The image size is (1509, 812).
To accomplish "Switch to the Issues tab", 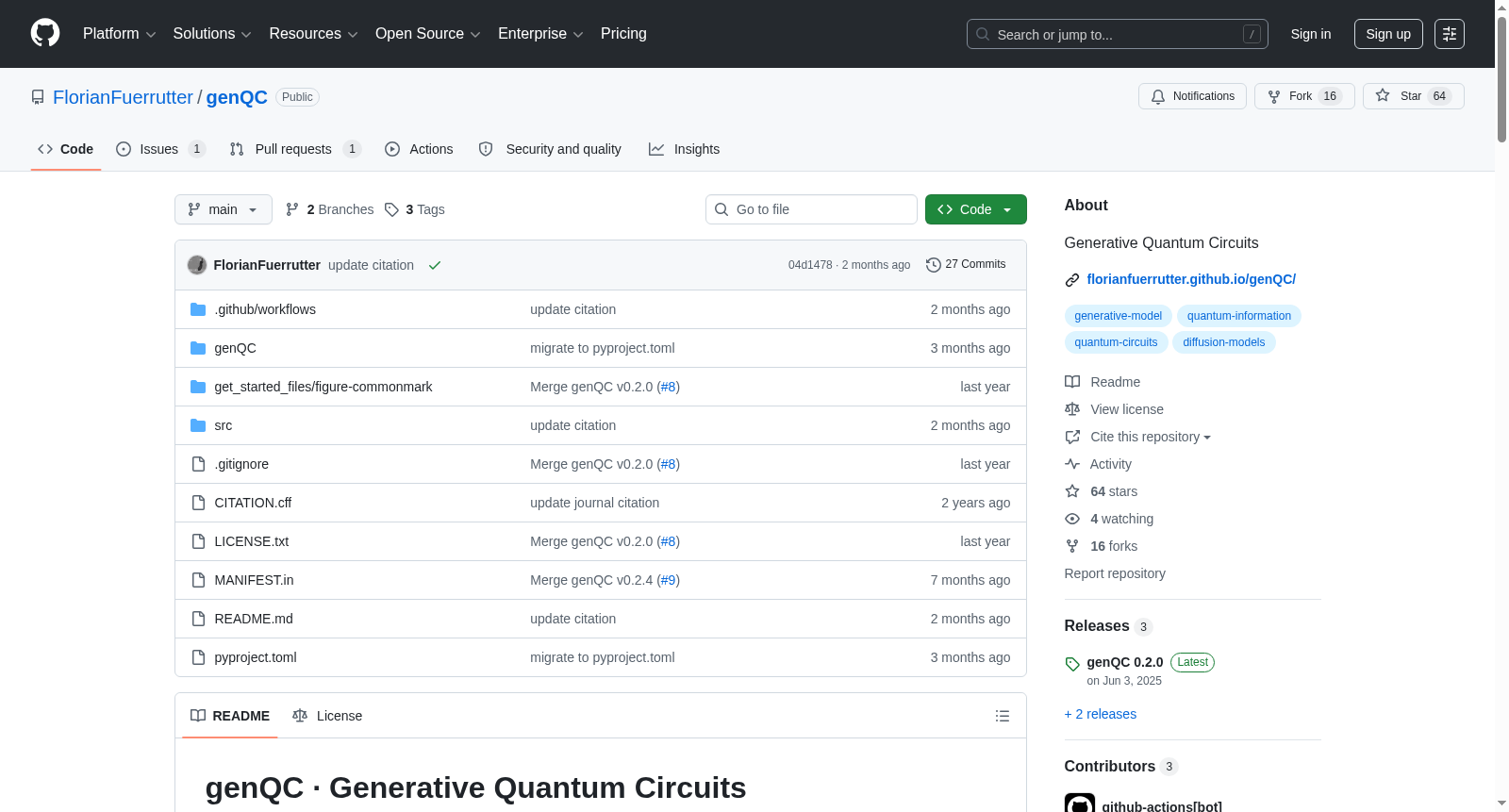I will pos(159,149).
